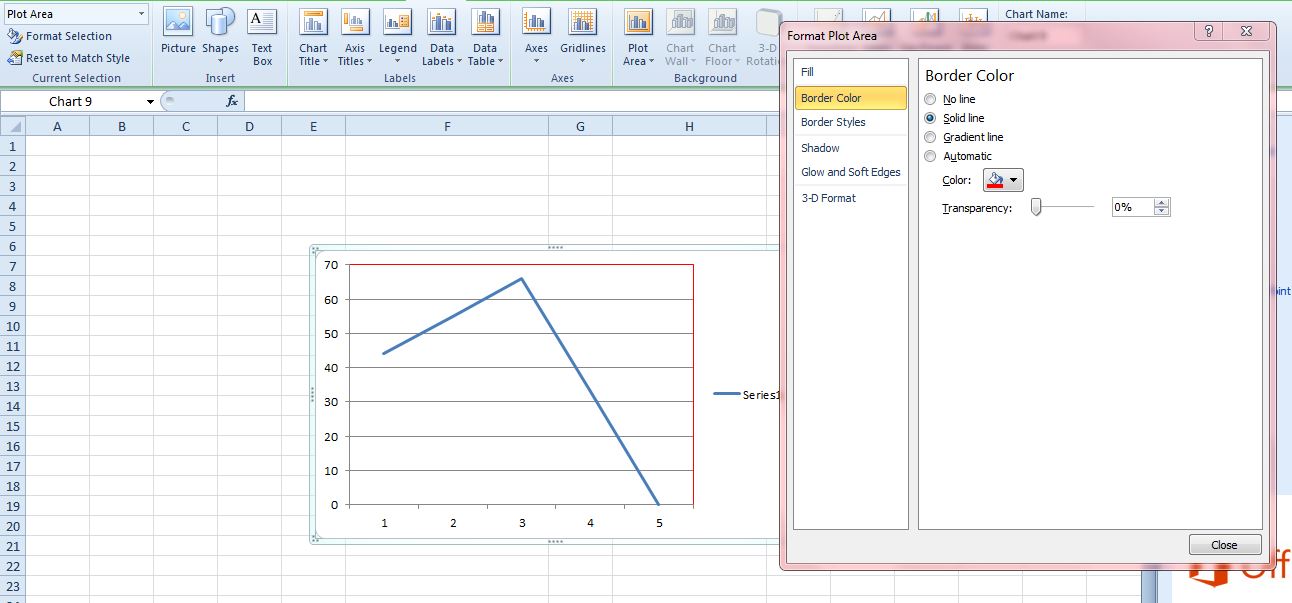Enable the Gradient line option
Image resolution: width=1292 pixels, height=603 pixels.
pyautogui.click(x=930, y=137)
